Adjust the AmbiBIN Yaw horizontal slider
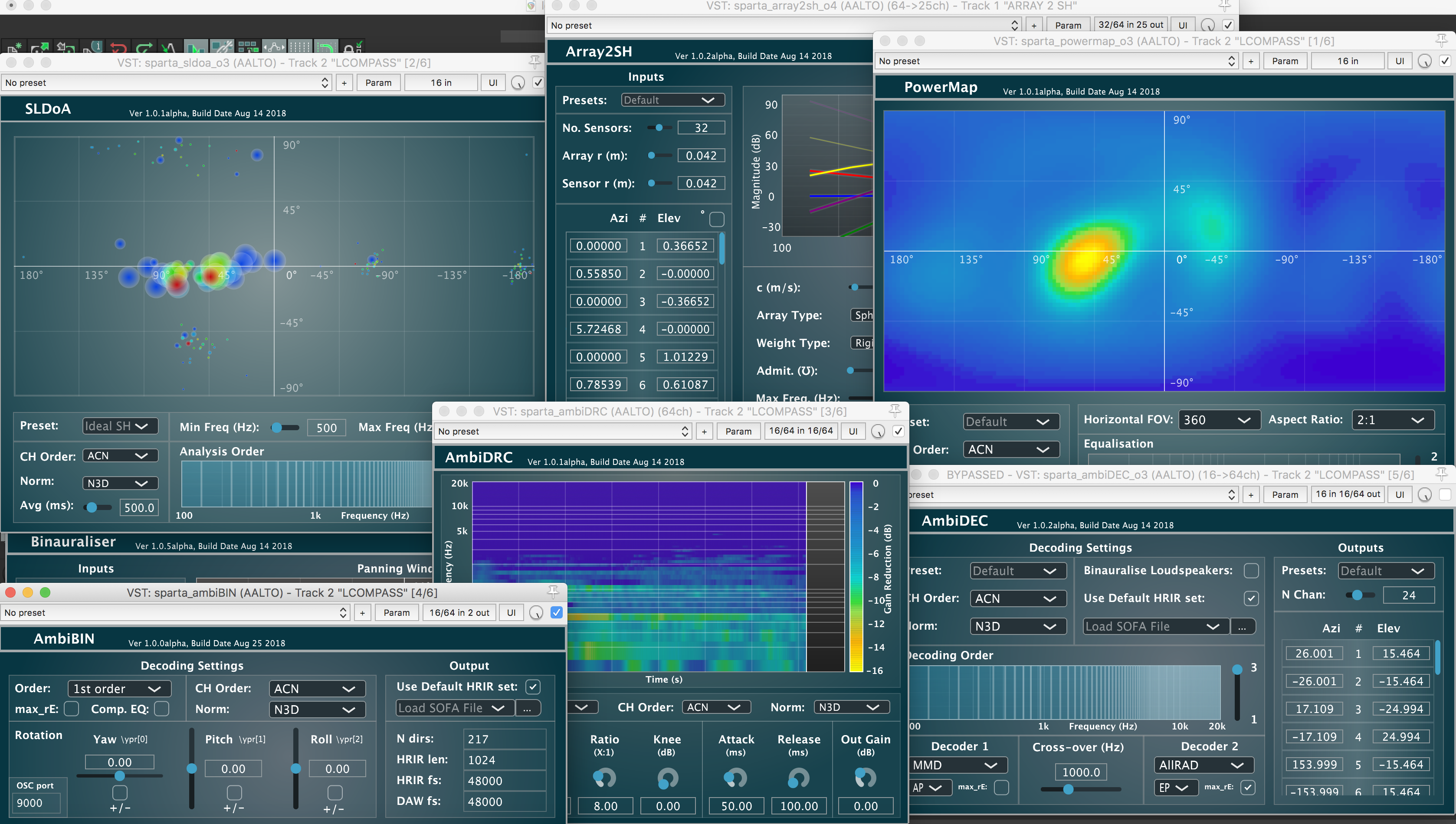Image resolution: width=1456 pixels, height=824 pixels. point(119,776)
